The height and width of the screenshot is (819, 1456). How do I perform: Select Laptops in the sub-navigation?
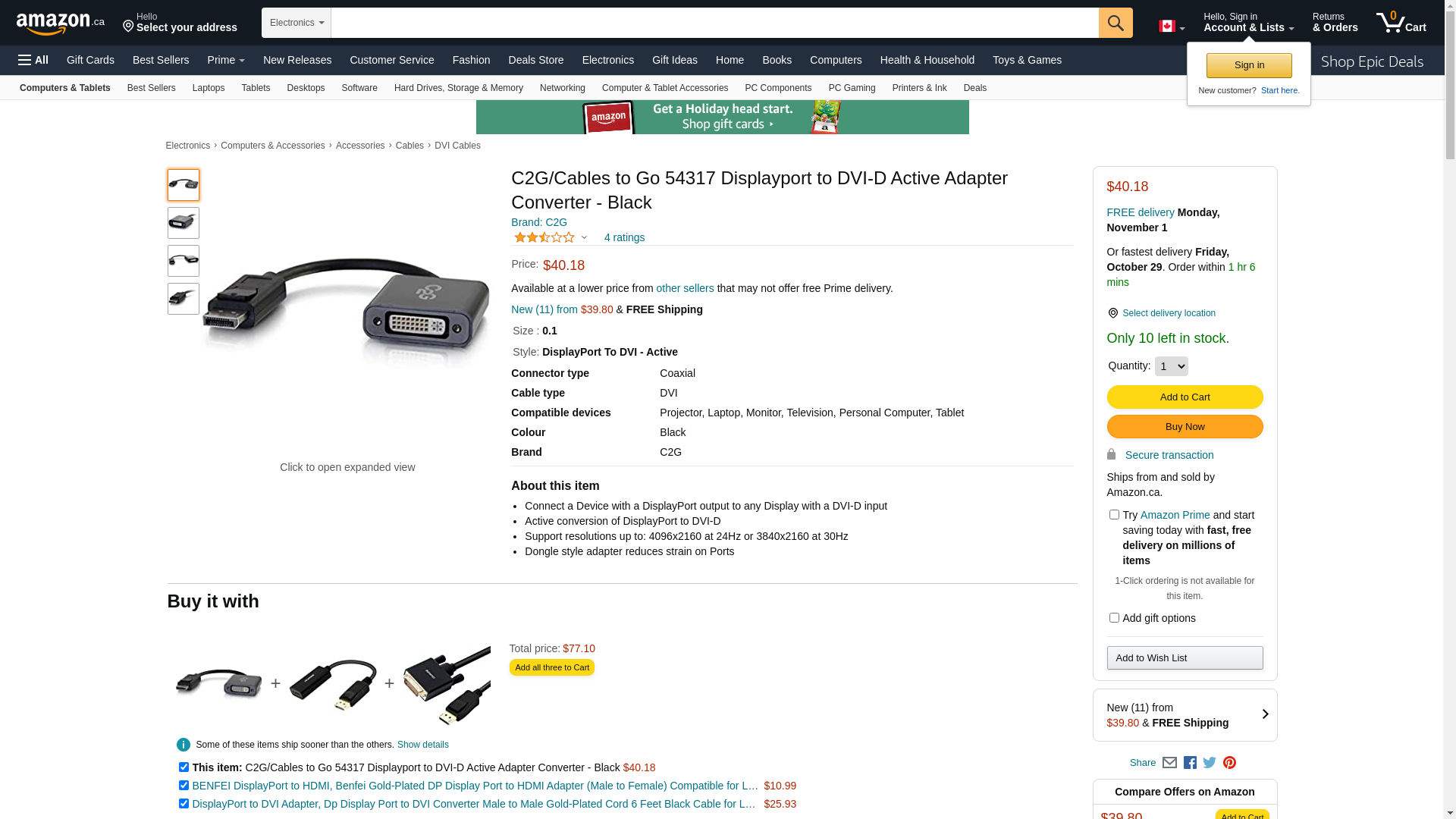208,88
